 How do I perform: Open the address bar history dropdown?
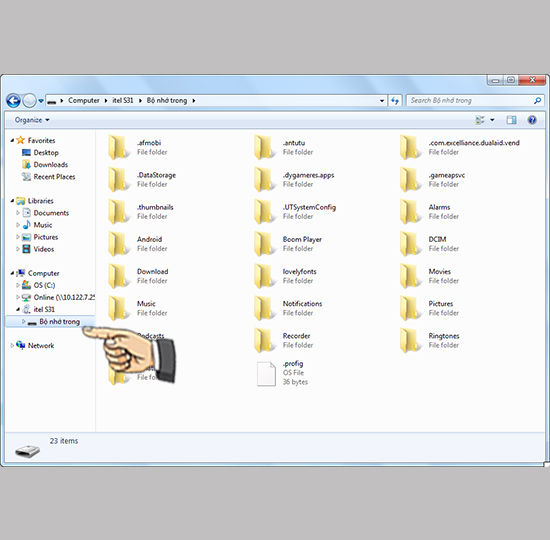tap(382, 101)
